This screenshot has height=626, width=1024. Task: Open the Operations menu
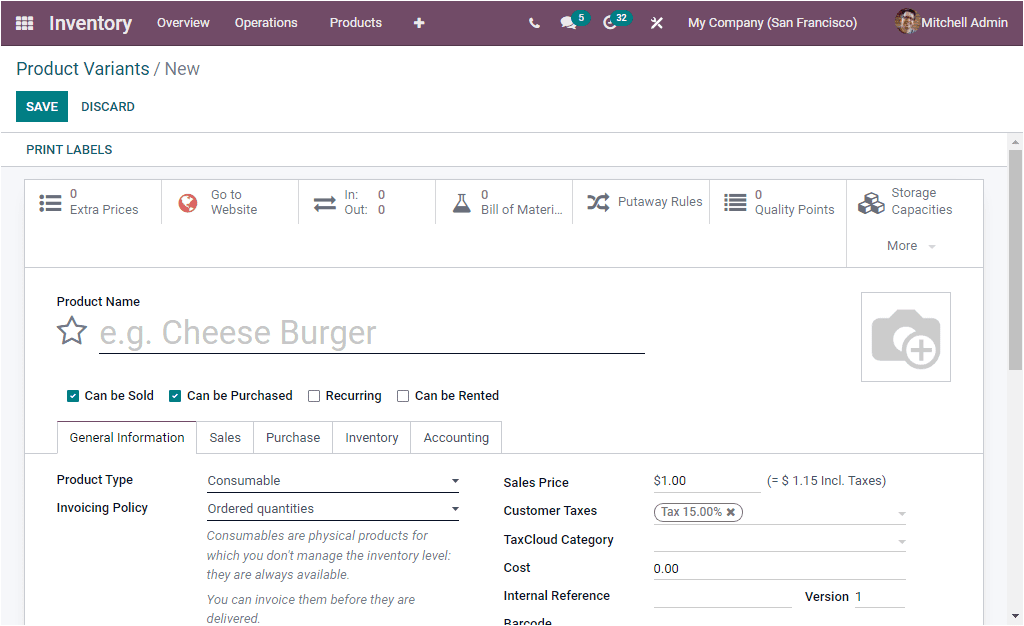[266, 22]
